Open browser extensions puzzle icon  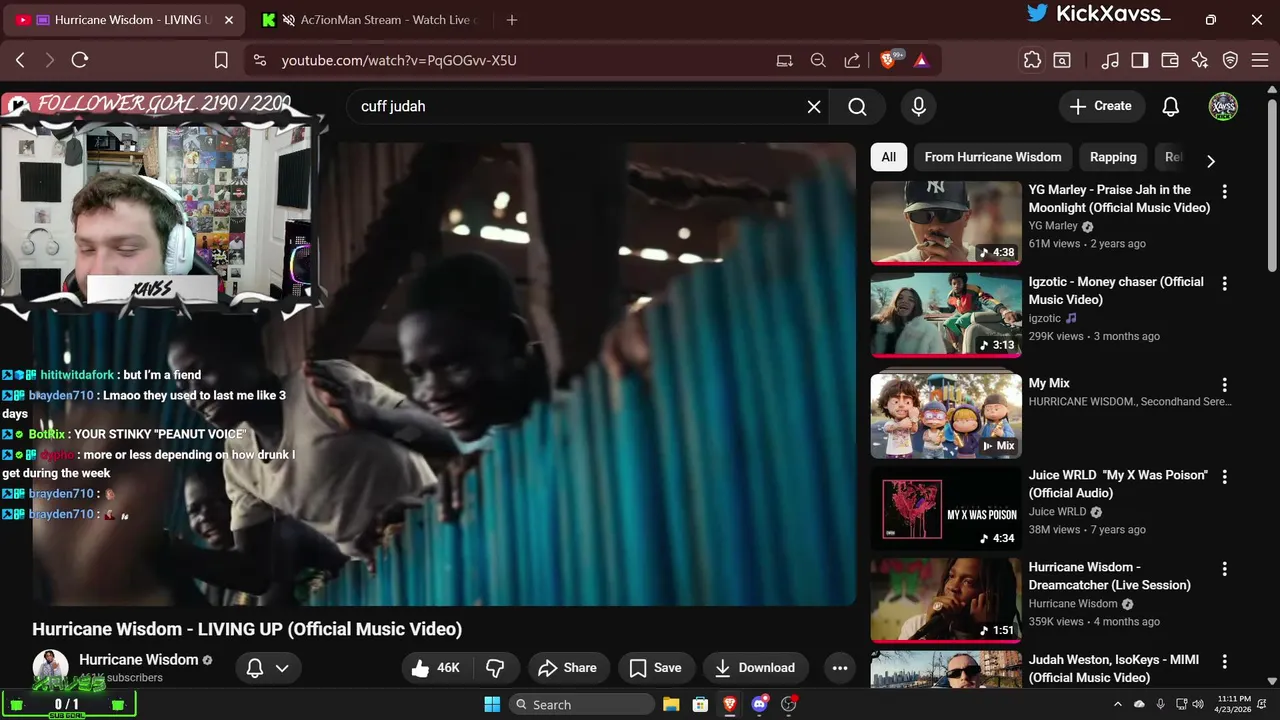pyautogui.click(x=1032, y=60)
